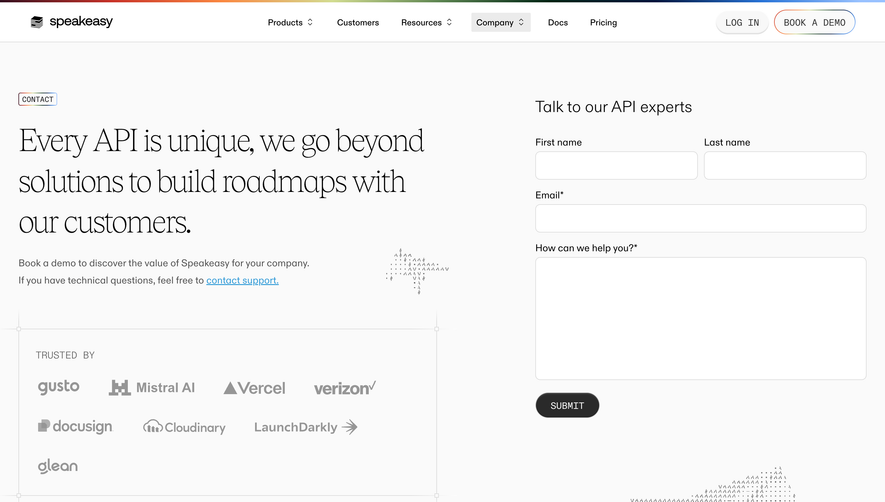The height and width of the screenshot is (502, 885).
Task: Submit the contact form
Action: (x=567, y=405)
